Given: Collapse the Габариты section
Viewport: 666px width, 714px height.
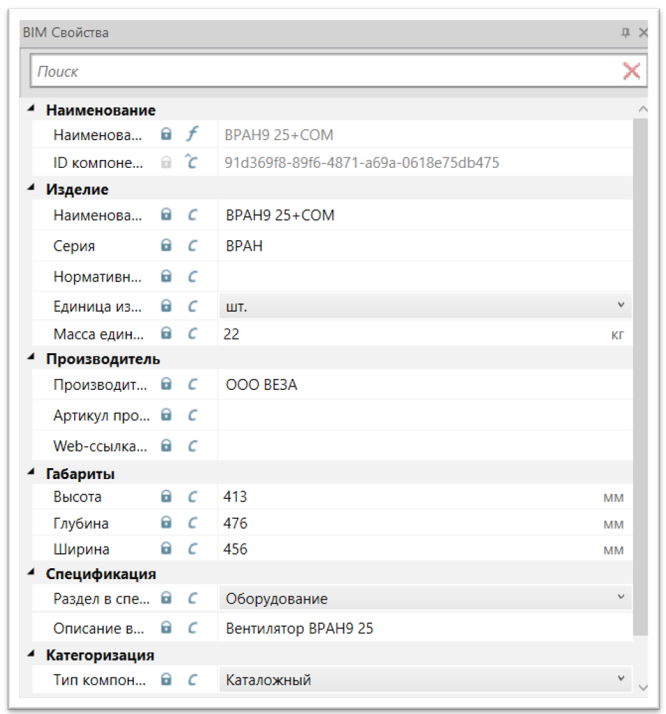Looking at the screenshot, I should click(x=31, y=474).
